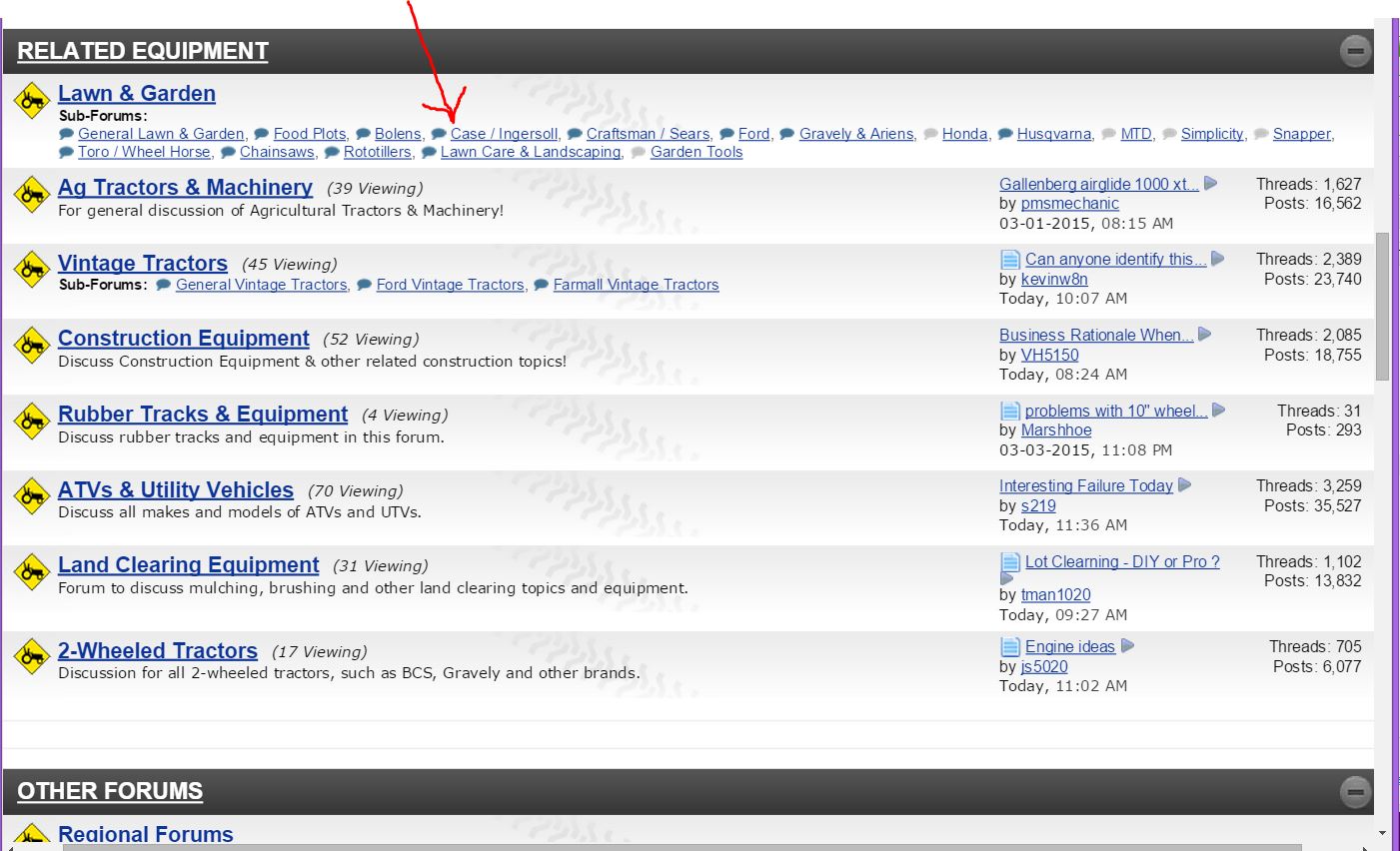
Task: Go to Rubber Tracks & Equipment forum
Action: click(203, 415)
